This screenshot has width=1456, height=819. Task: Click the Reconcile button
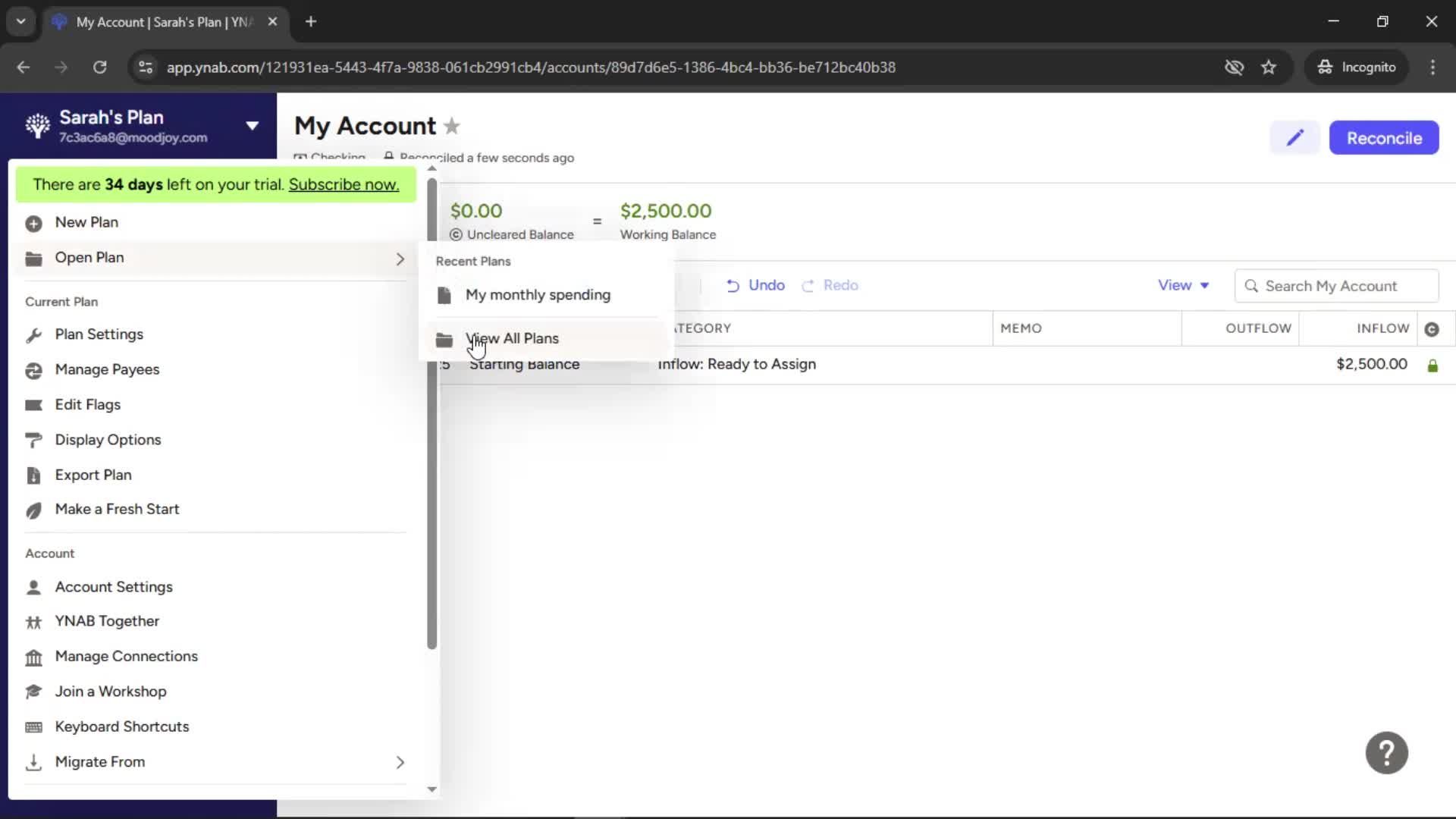click(x=1384, y=138)
